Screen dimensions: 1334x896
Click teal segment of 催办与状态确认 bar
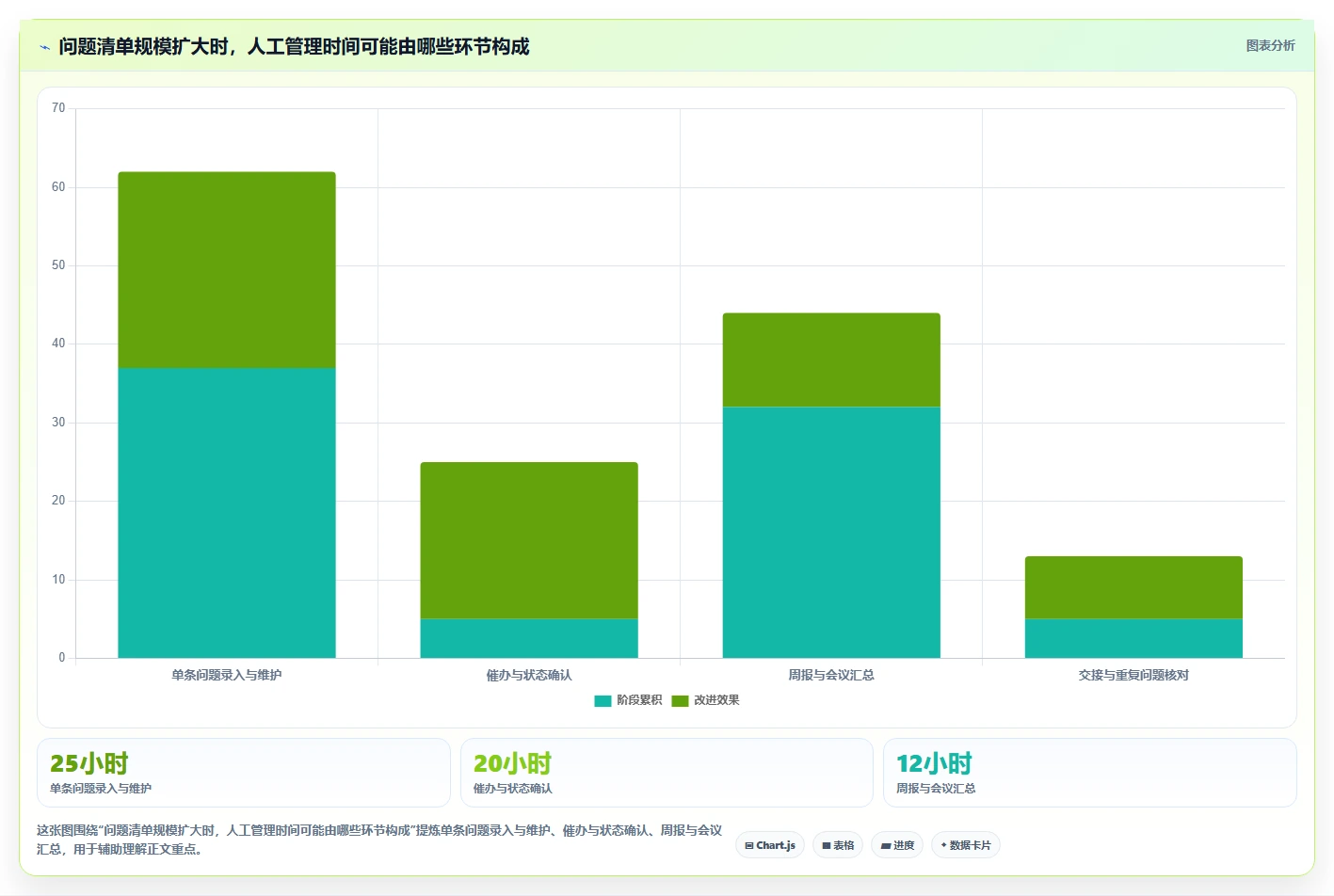[529, 638]
